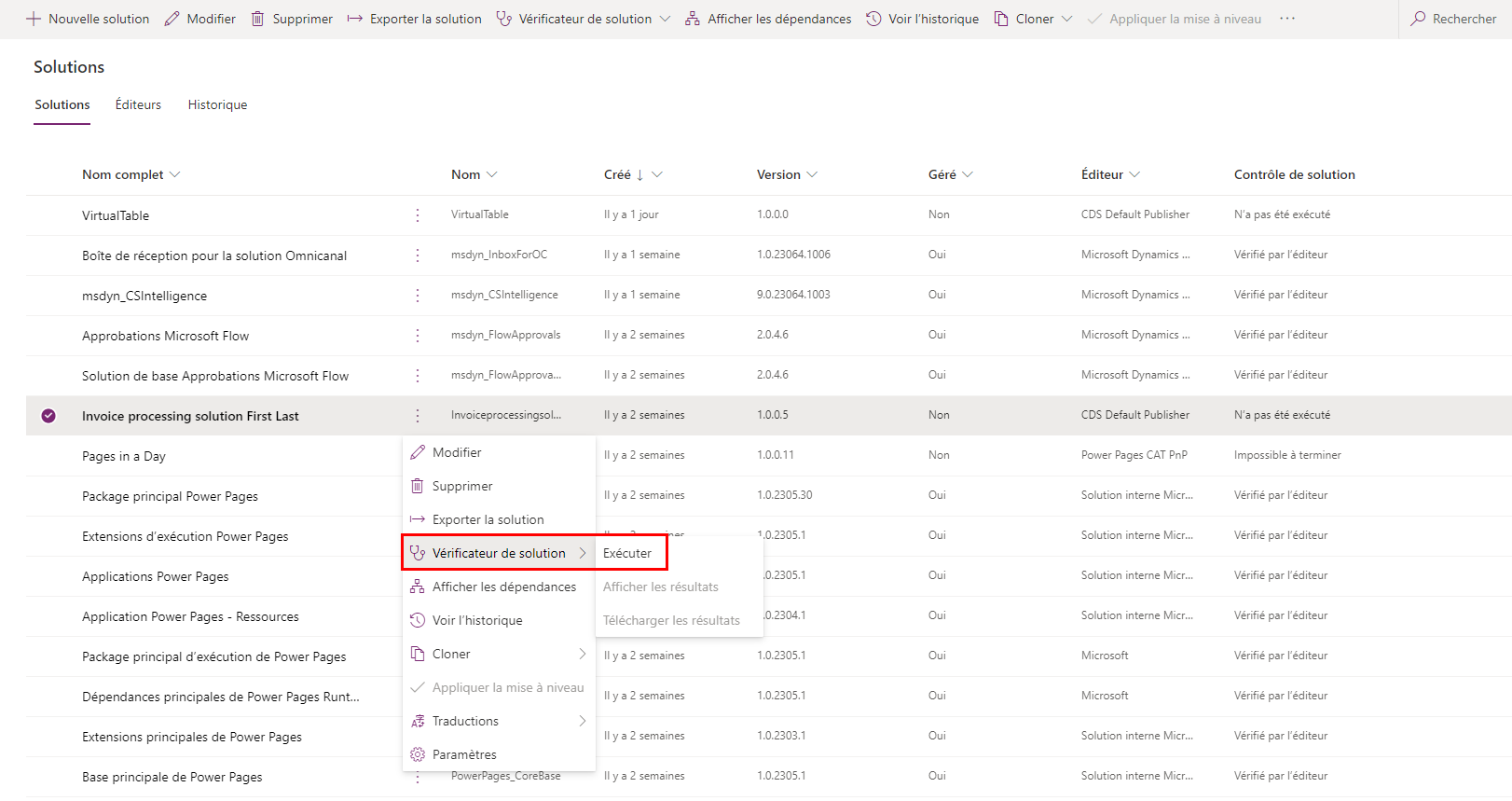Click the clone icon in the top toolbar
The width and height of the screenshot is (1512, 801).
pyautogui.click(x=1001, y=19)
